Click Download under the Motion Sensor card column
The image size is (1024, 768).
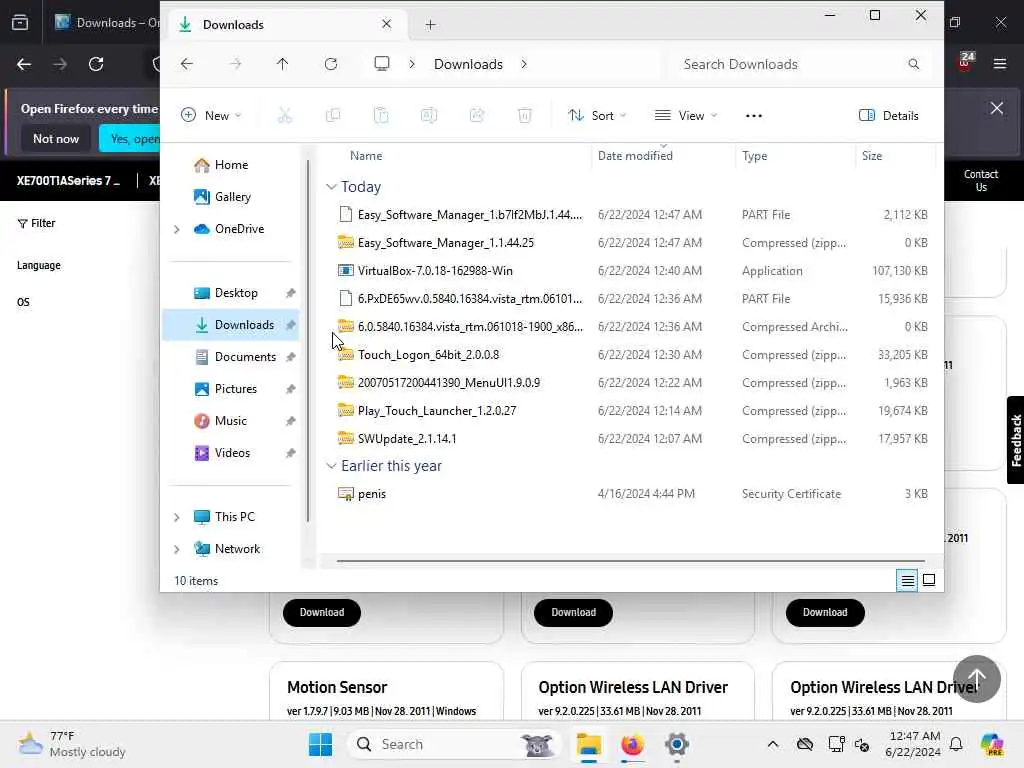coord(322,613)
